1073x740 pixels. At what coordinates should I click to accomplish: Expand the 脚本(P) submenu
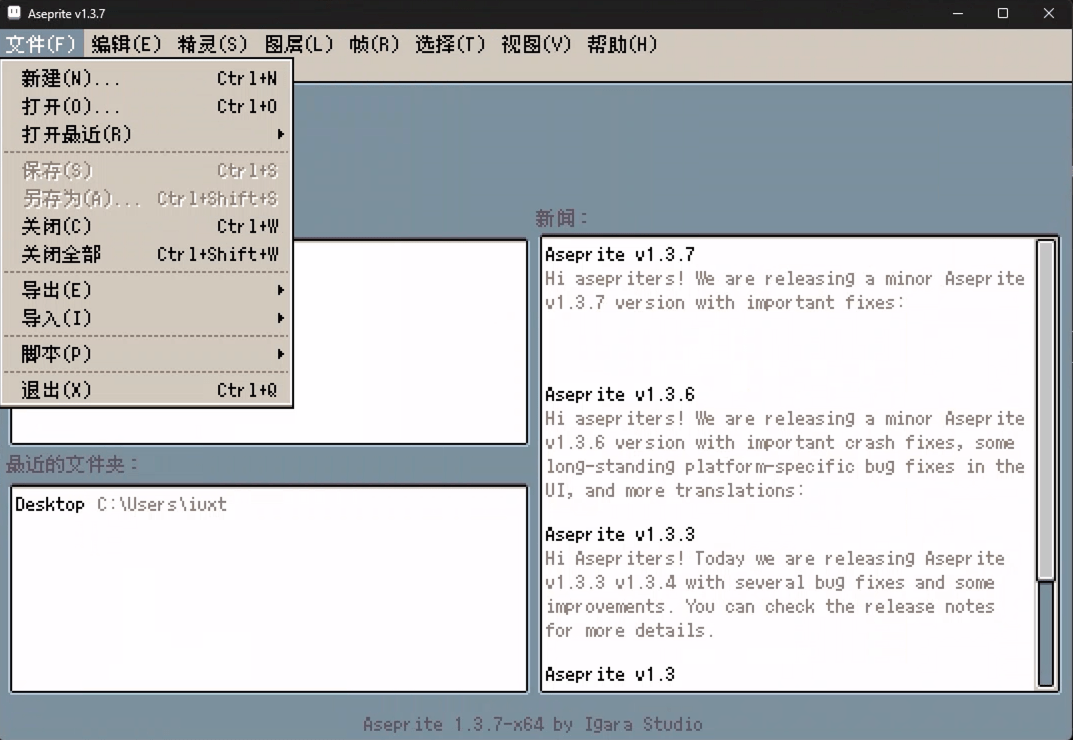click(x=147, y=354)
